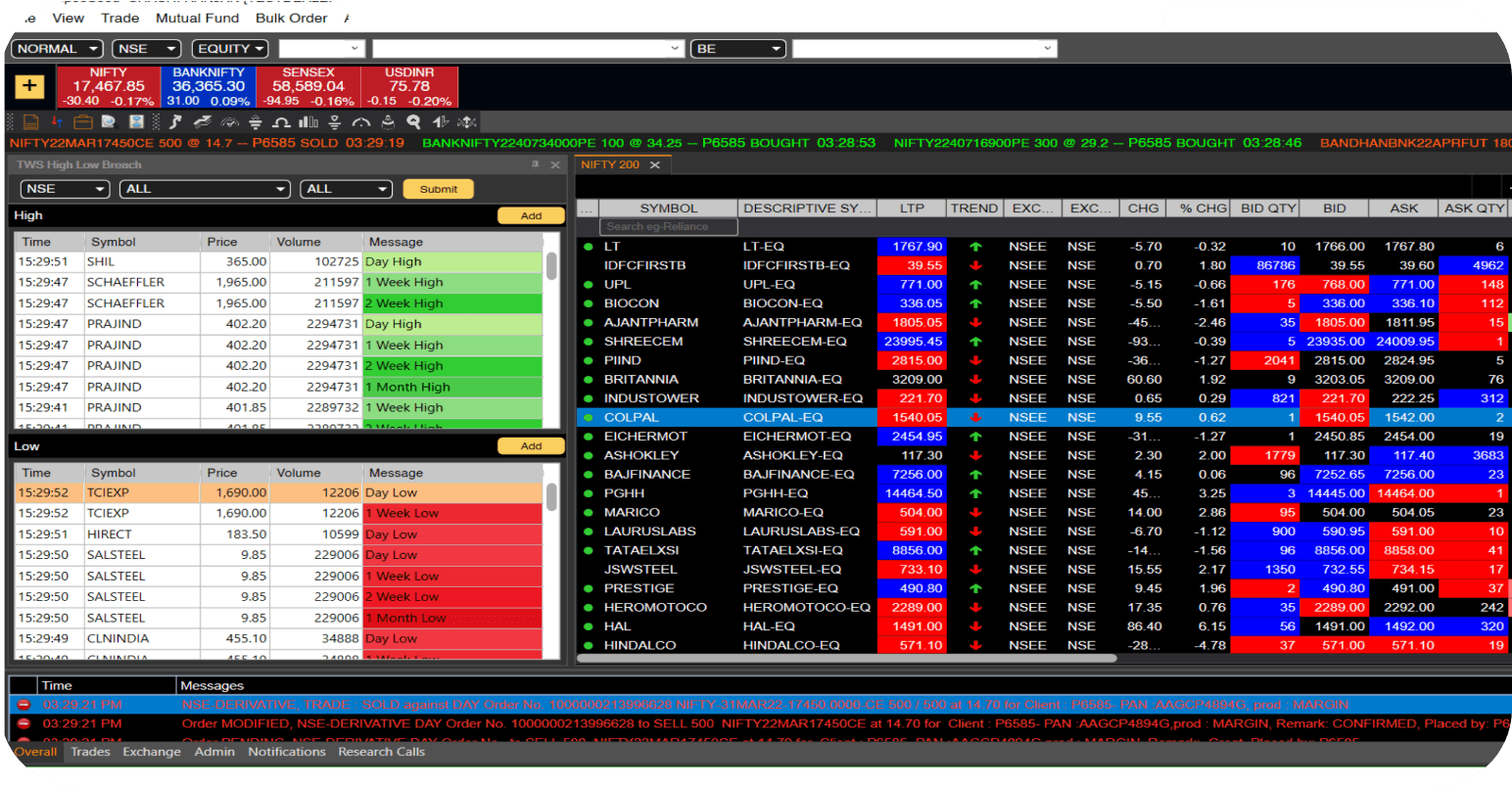Image resolution: width=1512 pixels, height=787 pixels.
Task: Open the bar chart toolbar icon
Action: coord(308,121)
